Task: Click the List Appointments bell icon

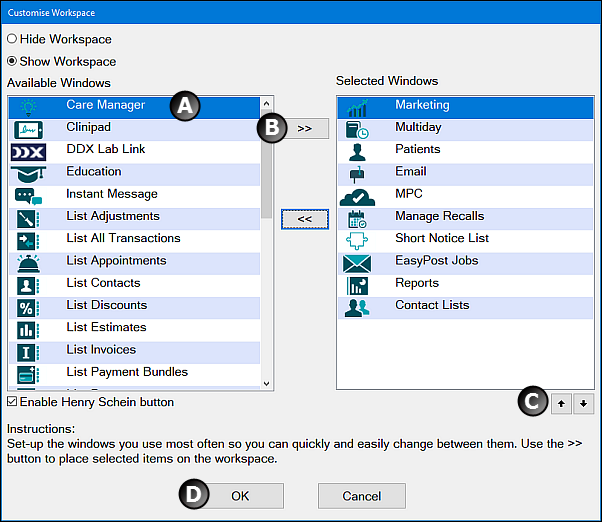Action: tap(28, 264)
